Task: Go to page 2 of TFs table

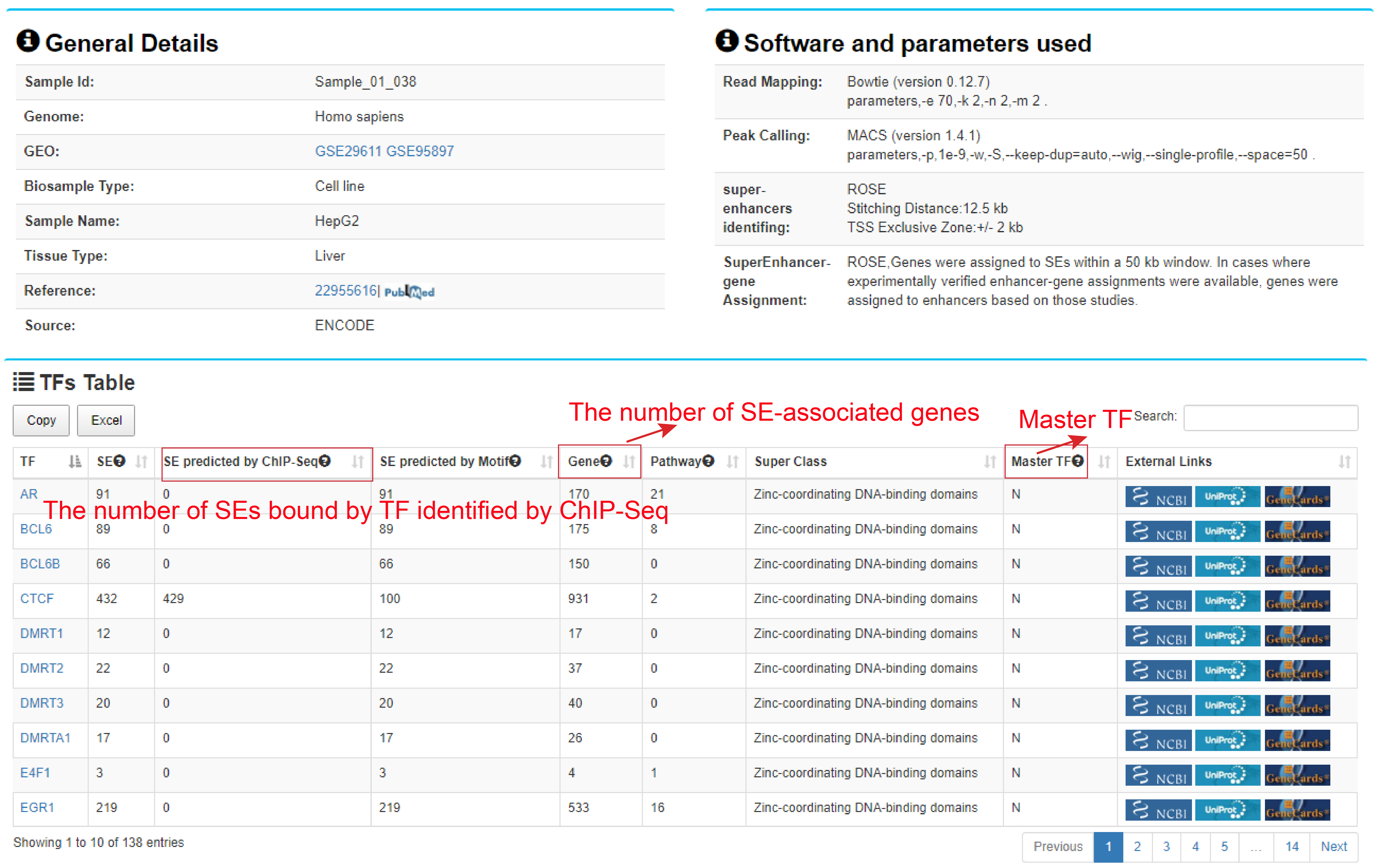Action: coord(1137,847)
